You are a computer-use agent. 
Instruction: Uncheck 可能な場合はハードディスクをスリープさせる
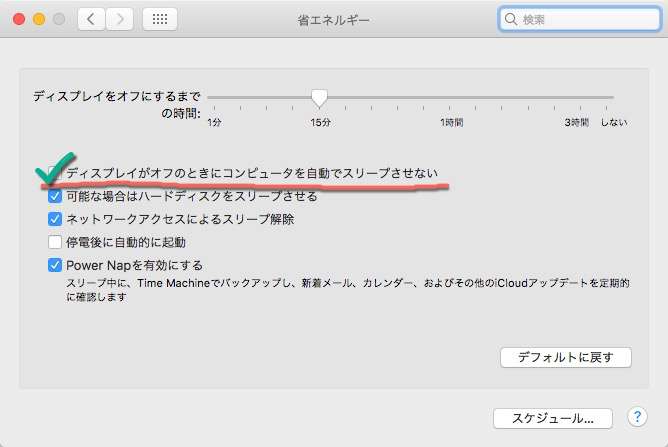[55, 196]
